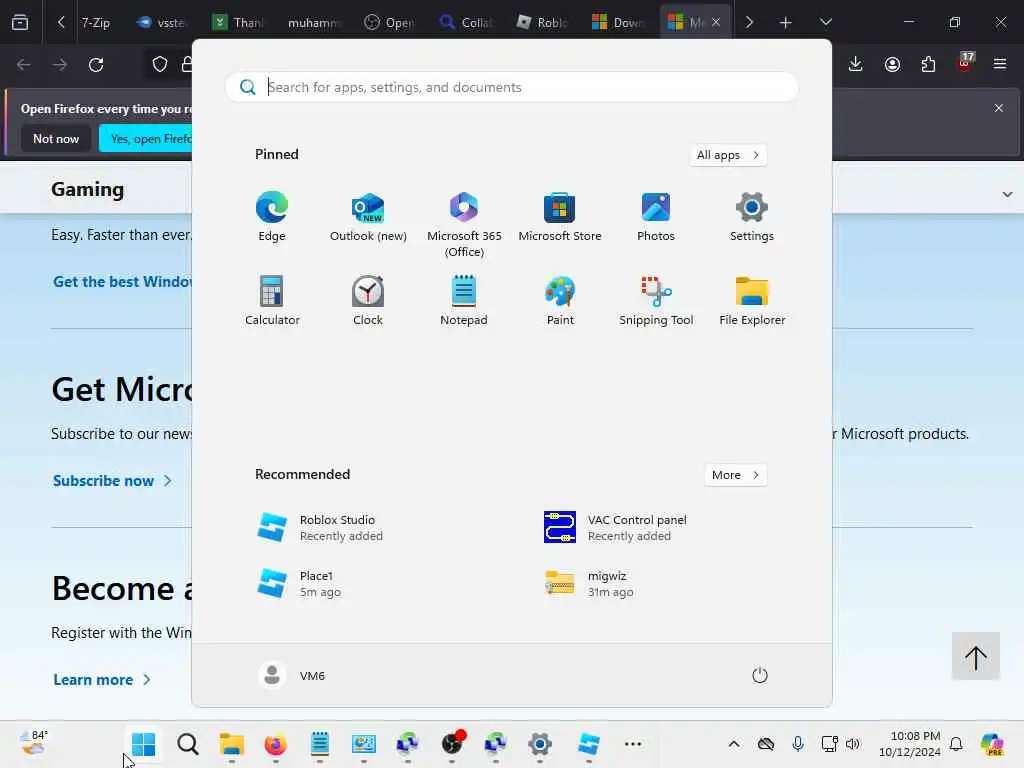
Task: Switch to the Down browser tab
Action: coord(618,22)
